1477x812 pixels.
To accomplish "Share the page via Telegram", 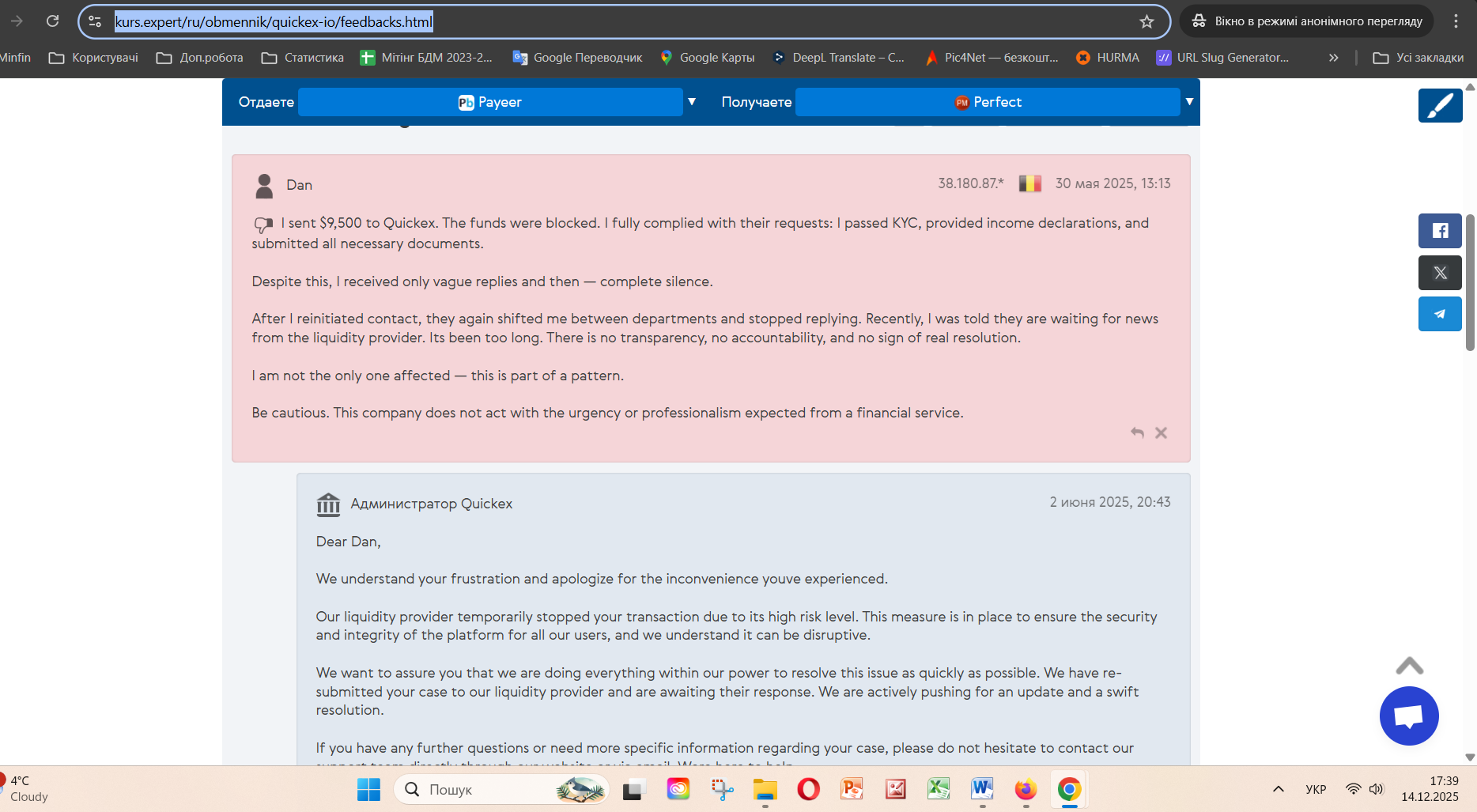I will pyautogui.click(x=1440, y=314).
